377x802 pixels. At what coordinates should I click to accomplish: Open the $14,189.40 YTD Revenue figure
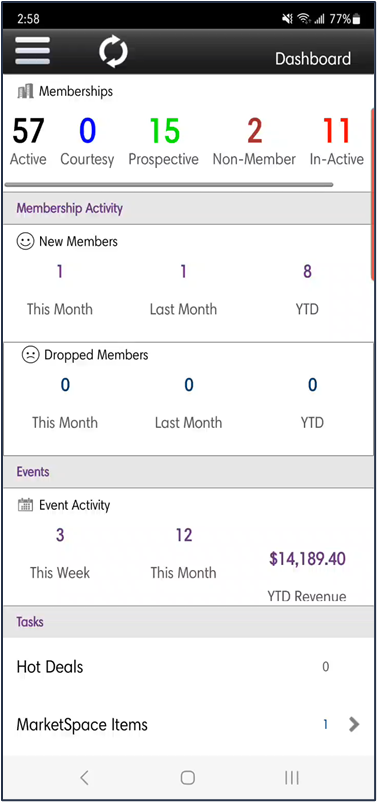(x=307, y=559)
